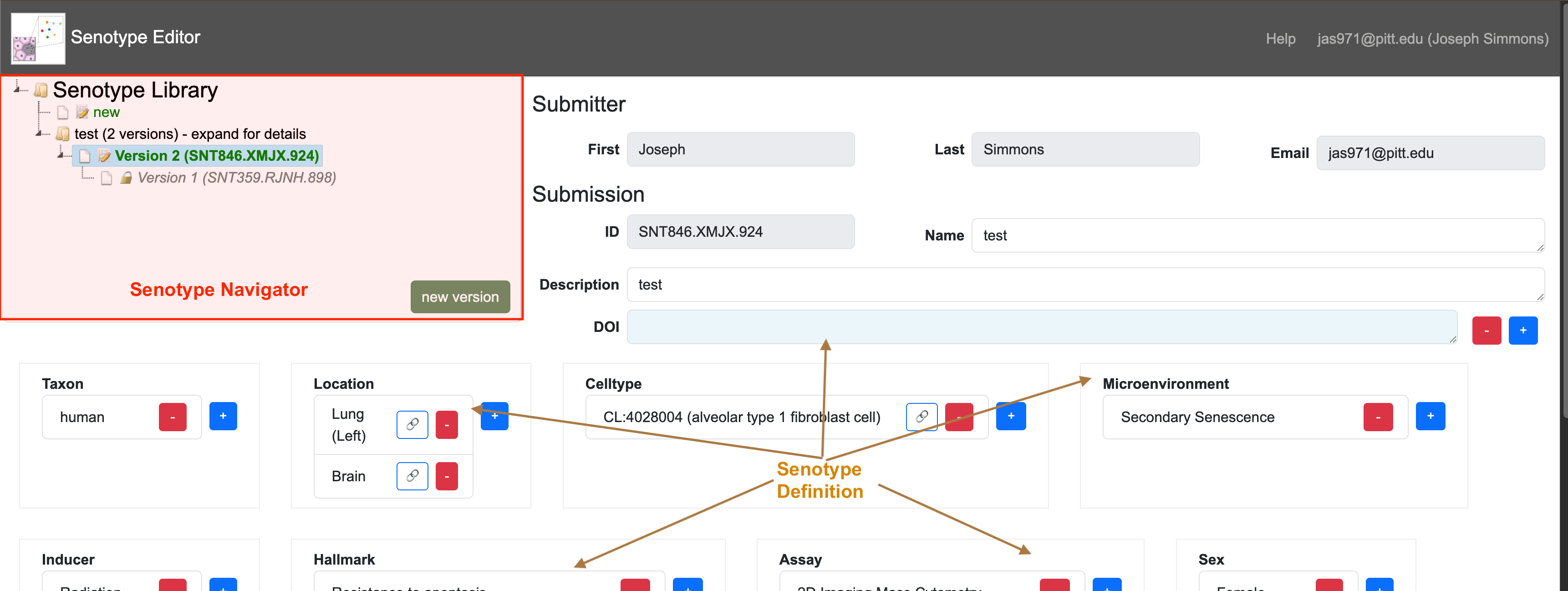Click link icon for Lung (Left) location
This screenshot has width=1568, height=591.
pyautogui.click(x=412, y=424)
